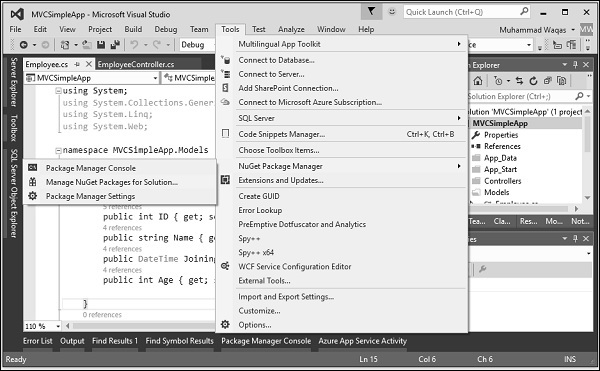The width and height of the screenshot is (600, 371).
Task: Close the Employee.cs tab
Action: coord(89,64)
